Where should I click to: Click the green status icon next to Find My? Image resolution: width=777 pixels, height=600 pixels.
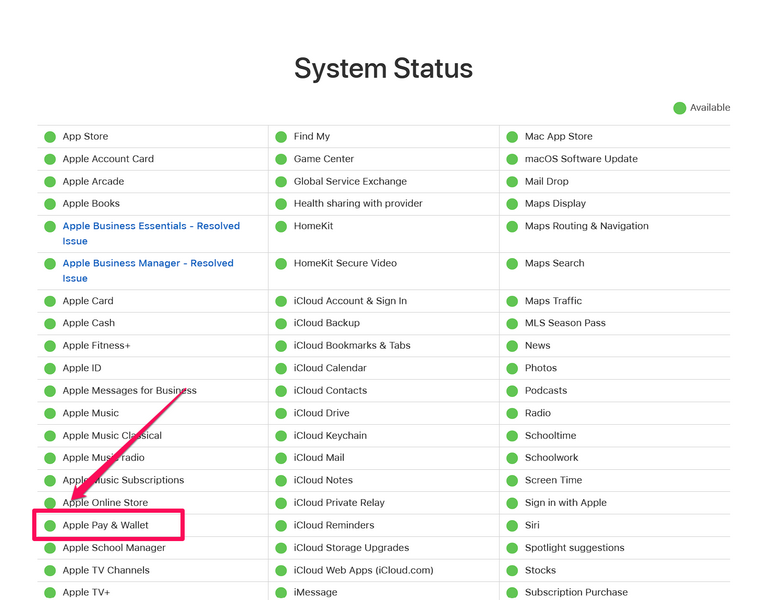281,137
